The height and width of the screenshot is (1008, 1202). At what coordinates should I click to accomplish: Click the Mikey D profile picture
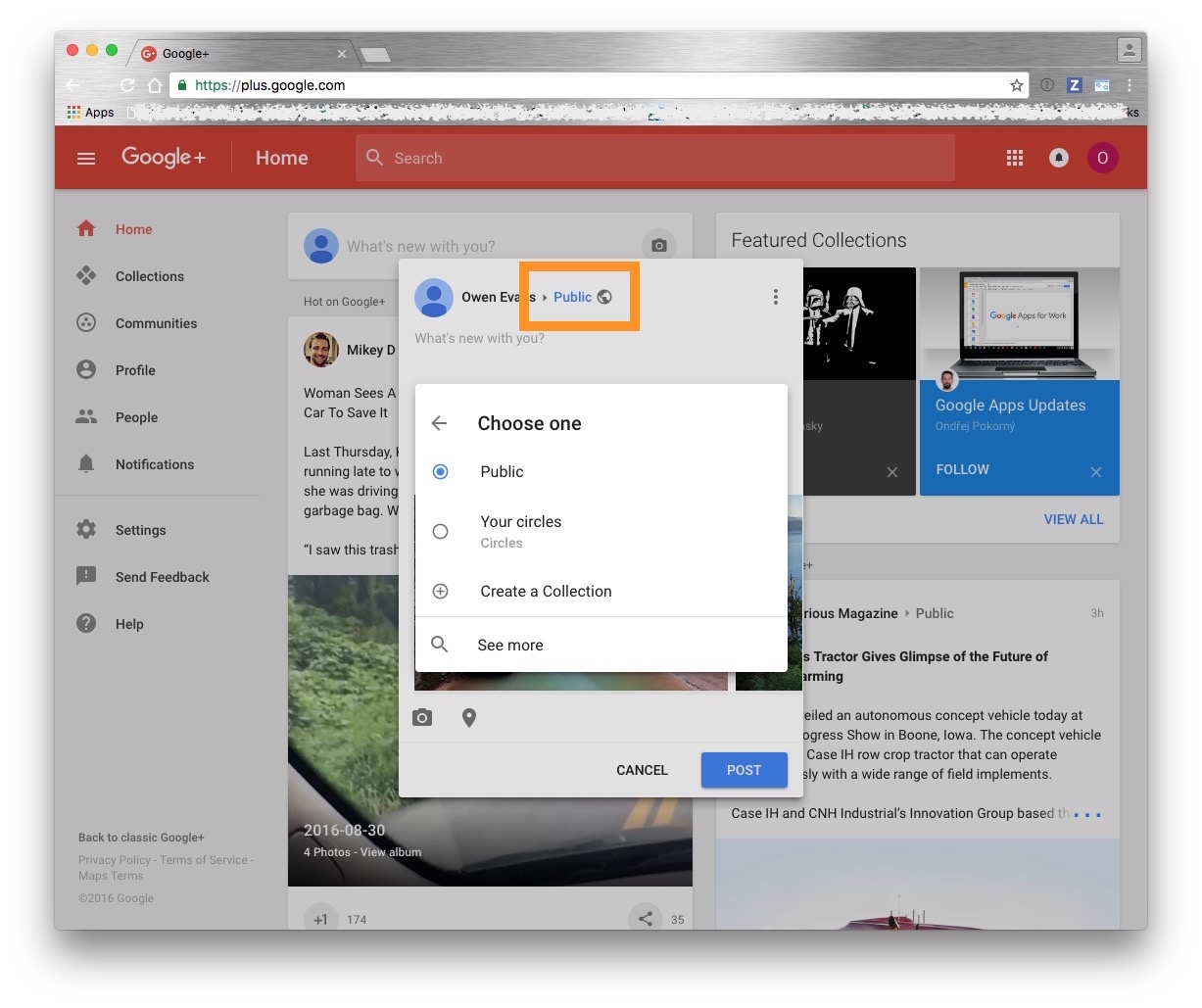[x=321, y=350]
